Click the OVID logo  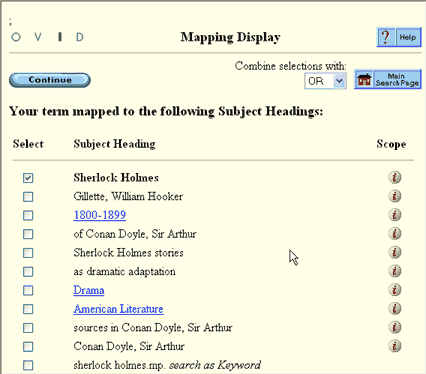47,37
